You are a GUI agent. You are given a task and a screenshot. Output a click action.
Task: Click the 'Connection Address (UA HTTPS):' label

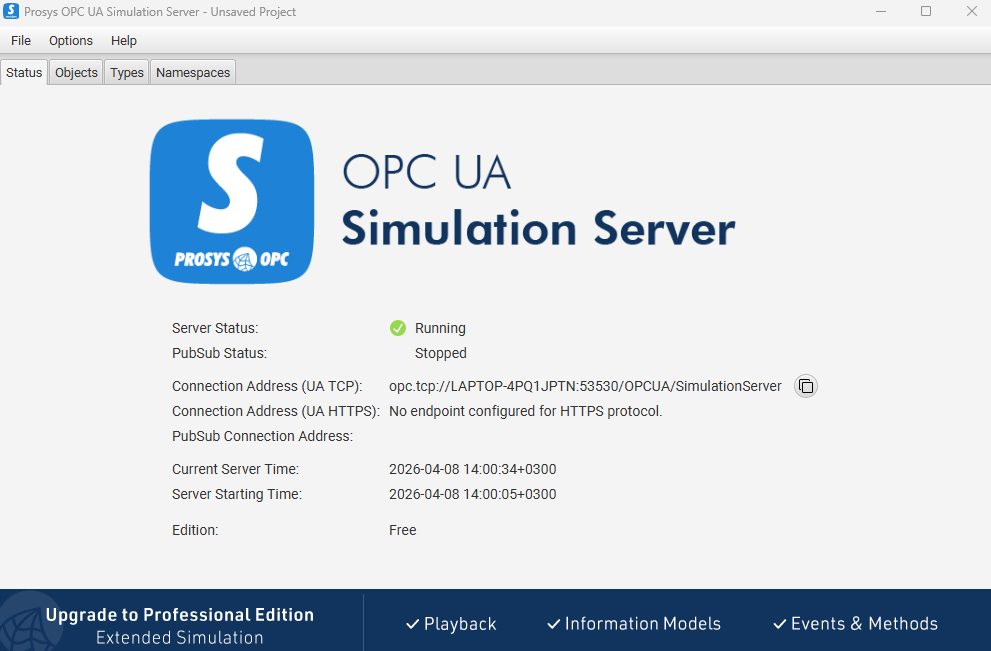pos(276,411)
